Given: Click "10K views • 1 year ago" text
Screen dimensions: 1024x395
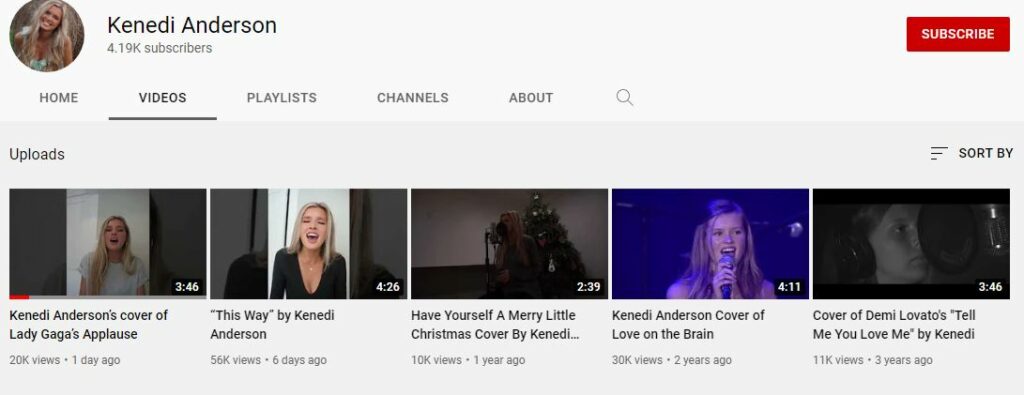Looking at the screenshot, I should click(x=468, y=360).
